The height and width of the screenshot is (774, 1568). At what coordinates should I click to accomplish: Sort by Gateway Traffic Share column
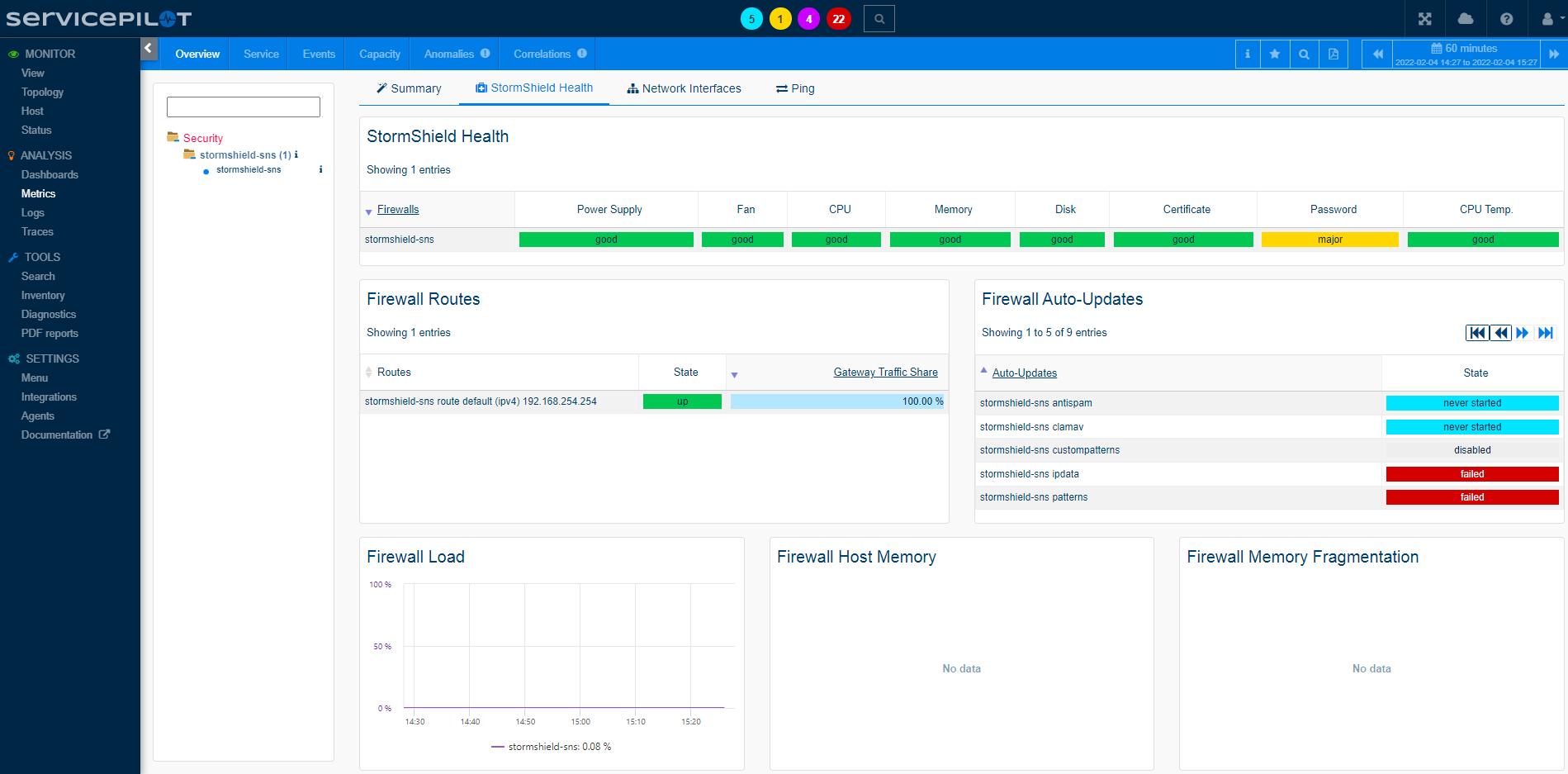[x=885, y=373]
